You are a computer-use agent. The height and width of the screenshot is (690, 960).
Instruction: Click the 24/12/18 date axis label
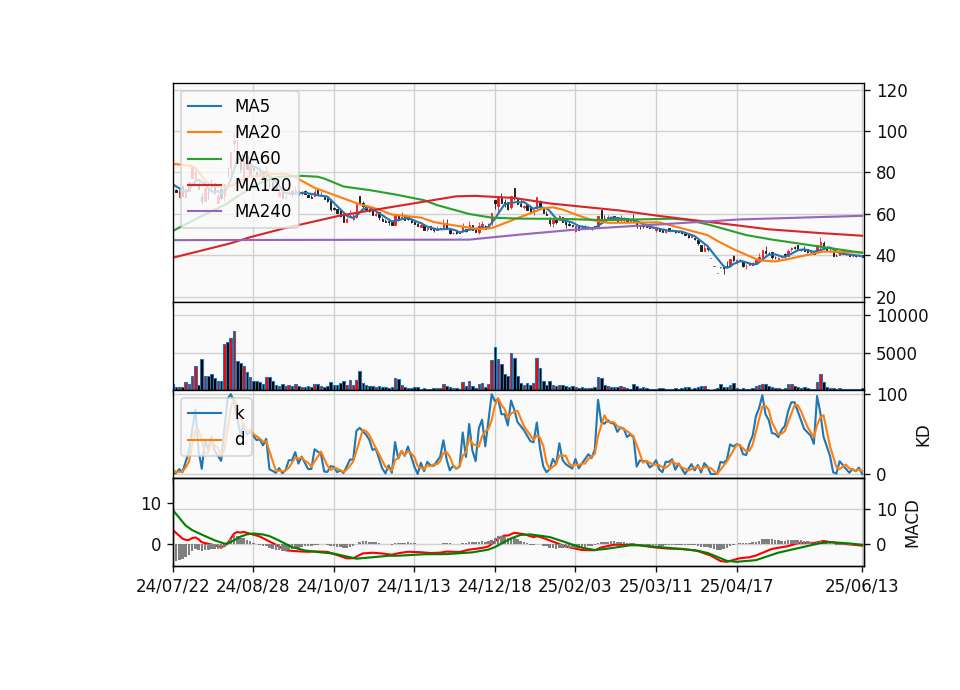tap(495, 586)
